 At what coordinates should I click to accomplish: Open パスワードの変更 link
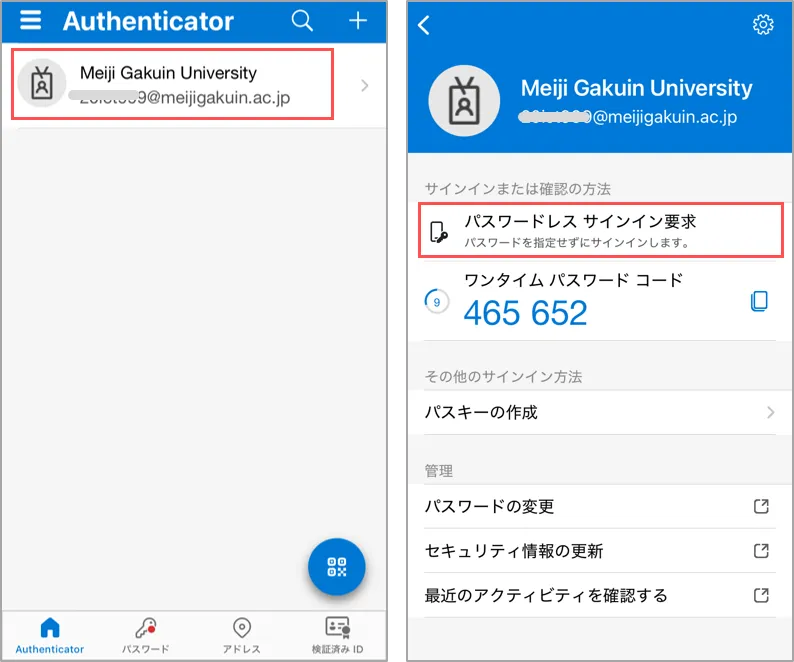click(x=600, y=507)
